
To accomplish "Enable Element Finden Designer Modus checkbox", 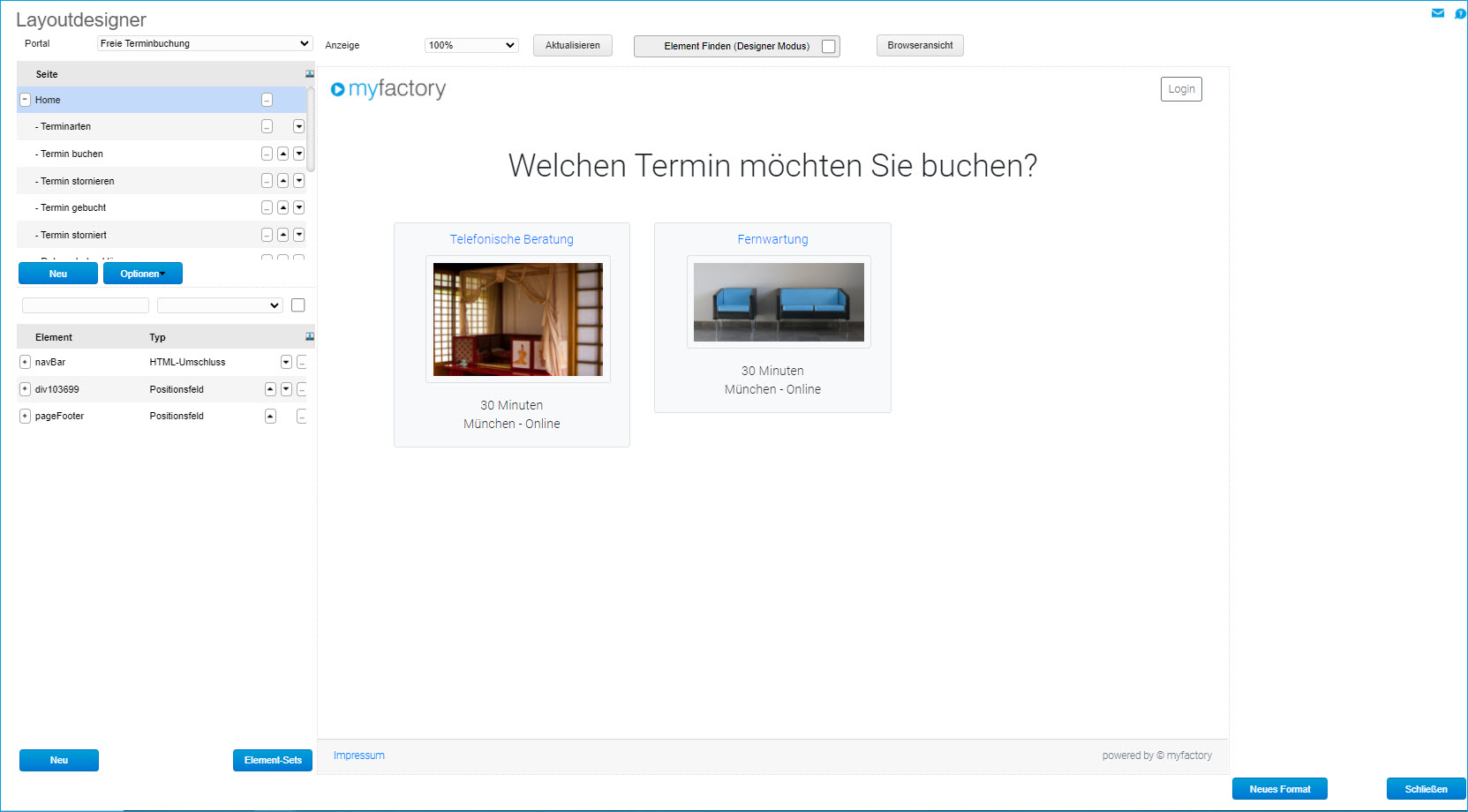I will pyautogui.click(x=829, y=46).
